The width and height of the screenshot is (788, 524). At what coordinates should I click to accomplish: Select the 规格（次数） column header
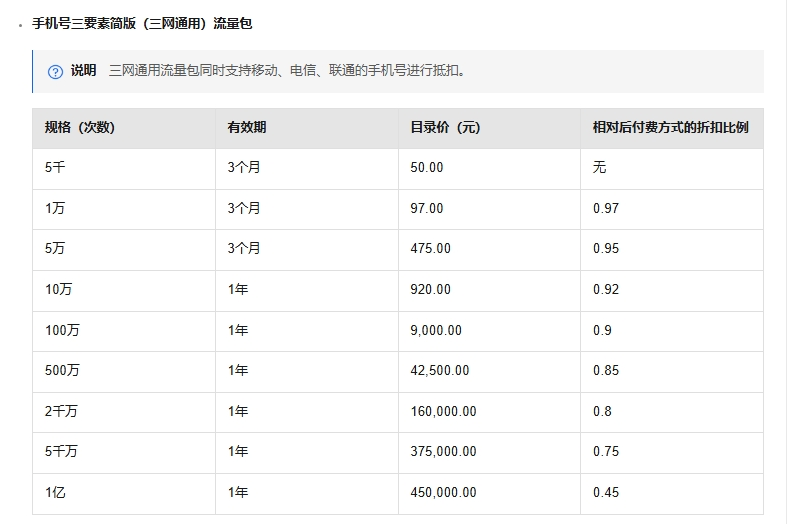pyautogui.click(x=80, y=128)
